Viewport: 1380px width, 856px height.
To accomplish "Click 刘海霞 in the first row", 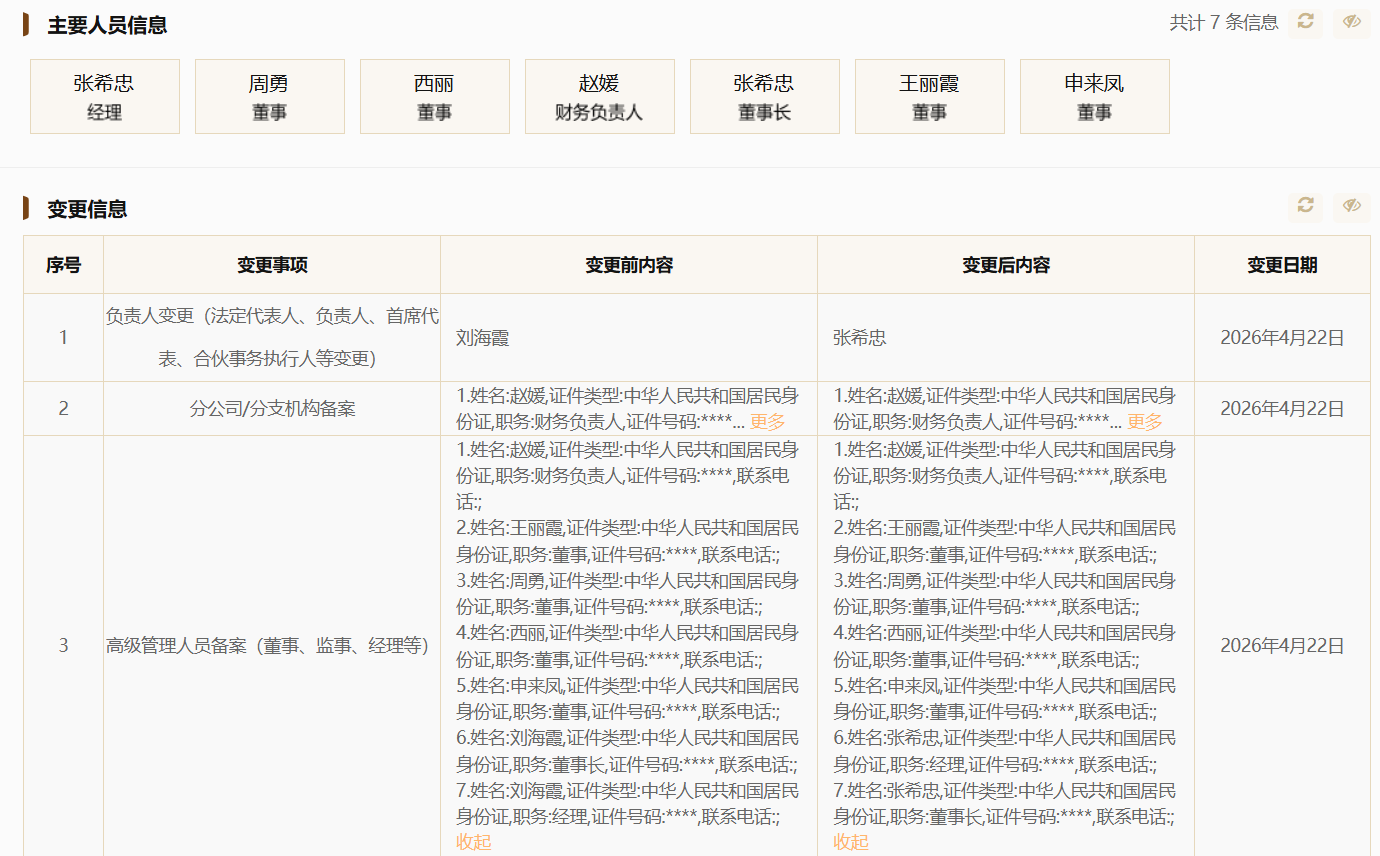I will point(483,338).
